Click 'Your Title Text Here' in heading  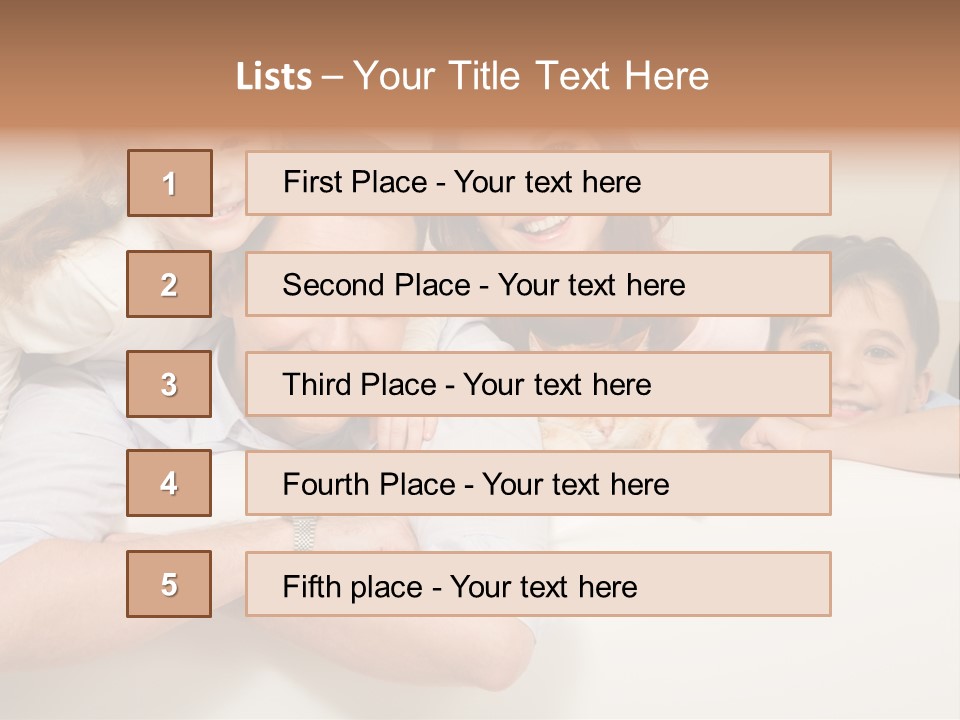[x=531, y=76]
